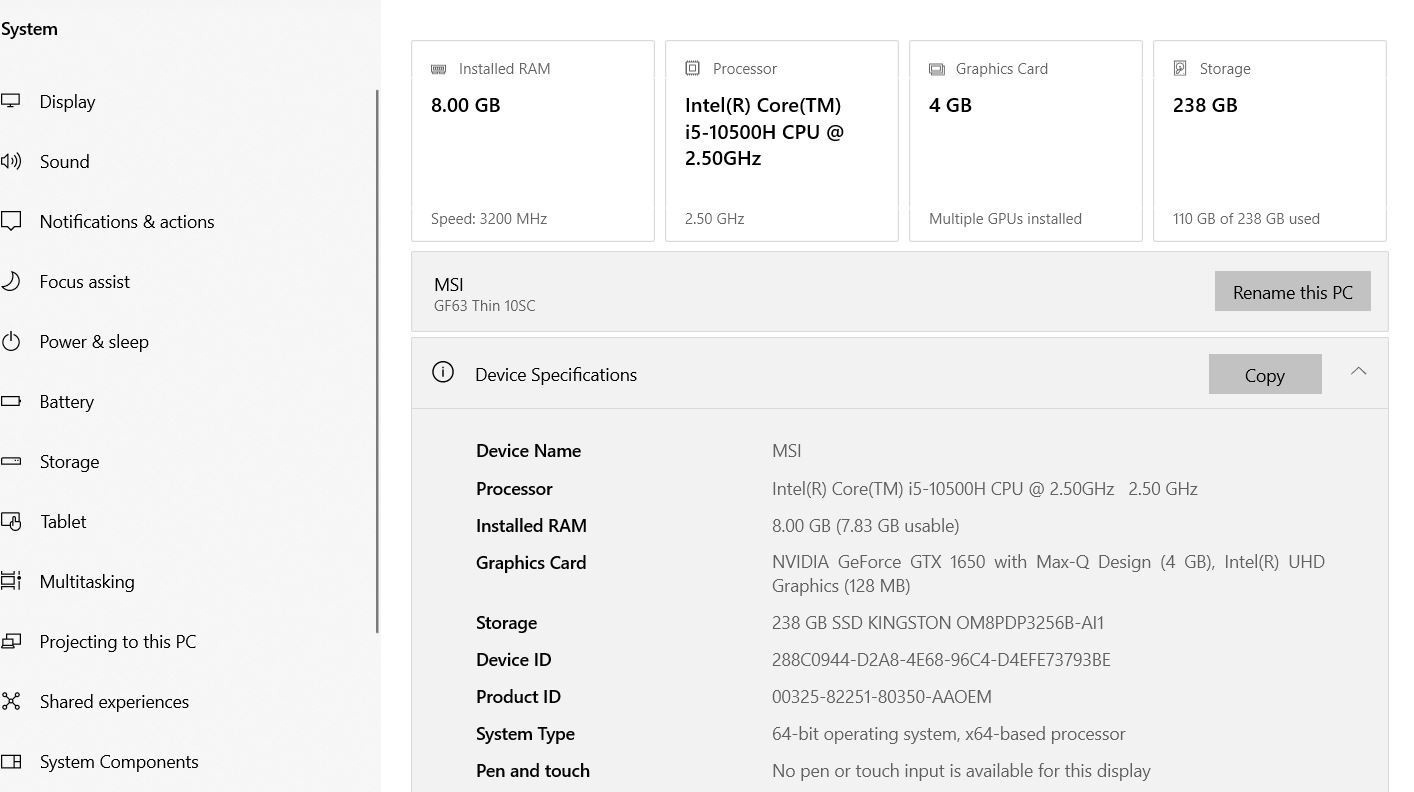
Task: Click '8.00 GB (7.83 GB usable)' value
Action: click(x=865, y=525)
